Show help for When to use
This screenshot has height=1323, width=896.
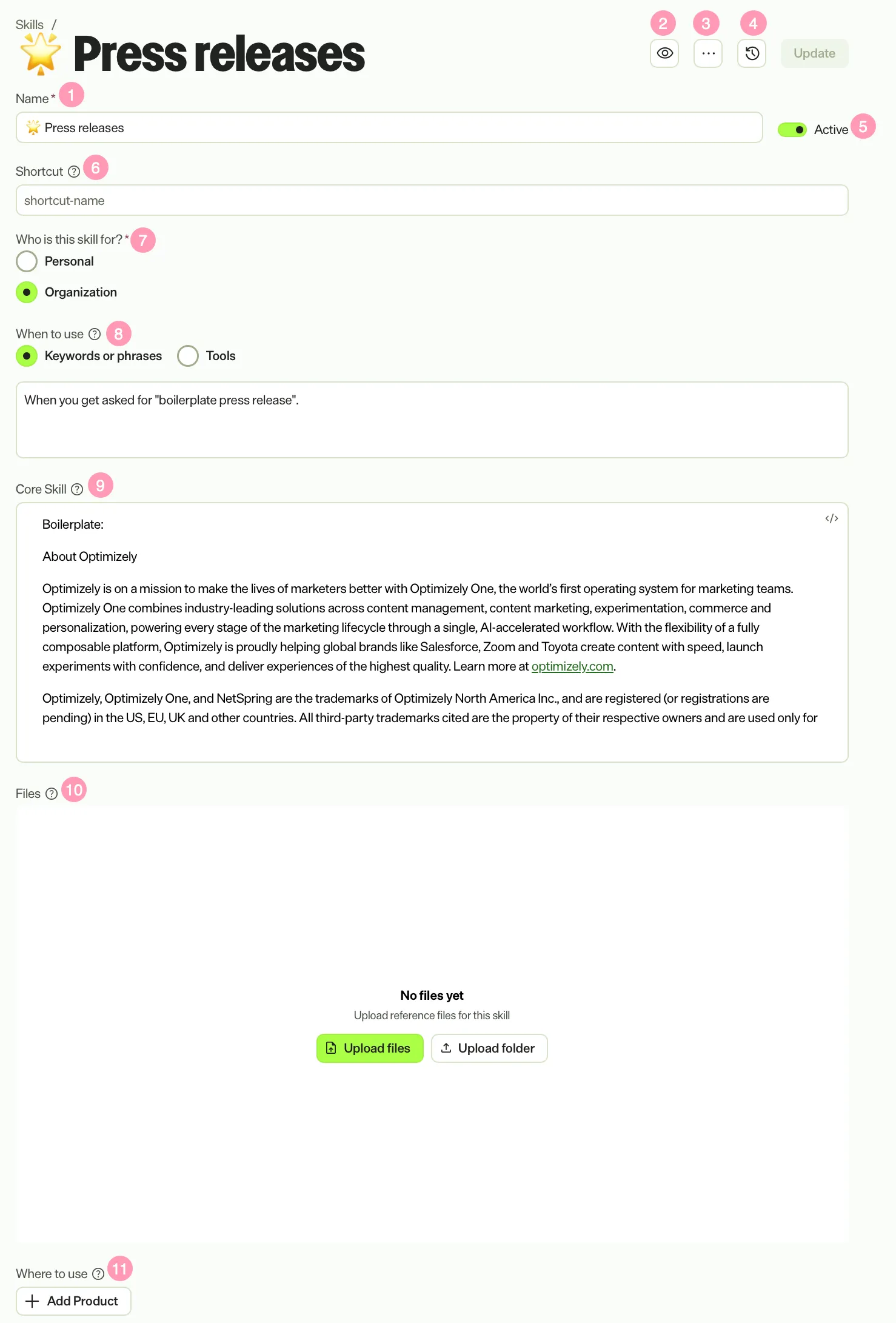click(95, 334)
